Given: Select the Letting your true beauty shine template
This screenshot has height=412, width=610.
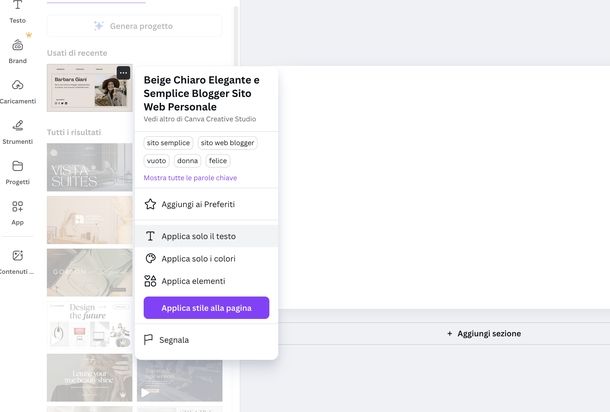Looking at the screenshot, I should [x=89, y=377].
